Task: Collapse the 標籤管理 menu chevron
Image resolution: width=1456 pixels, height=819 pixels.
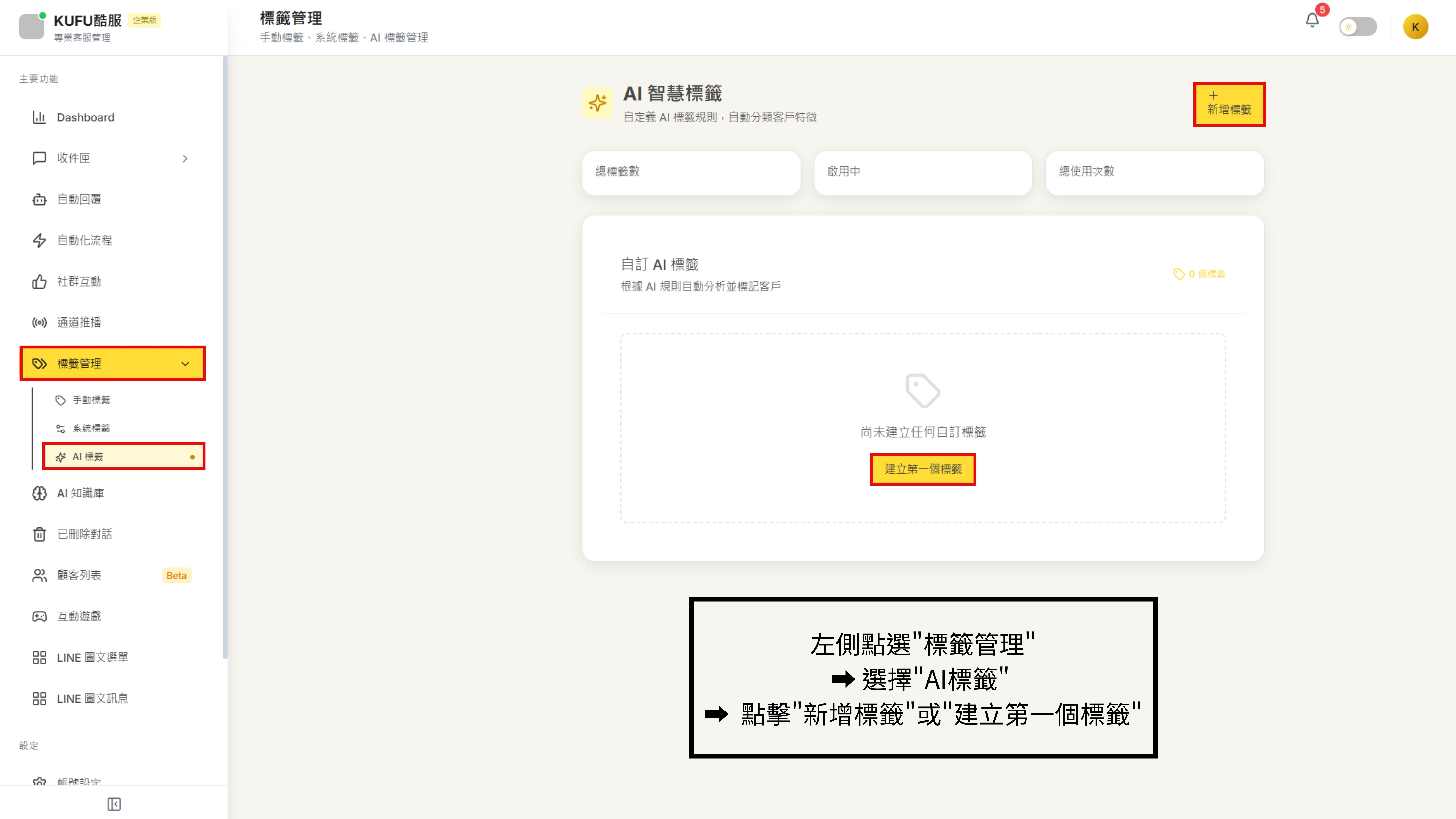Action: (x=185, y=364)
